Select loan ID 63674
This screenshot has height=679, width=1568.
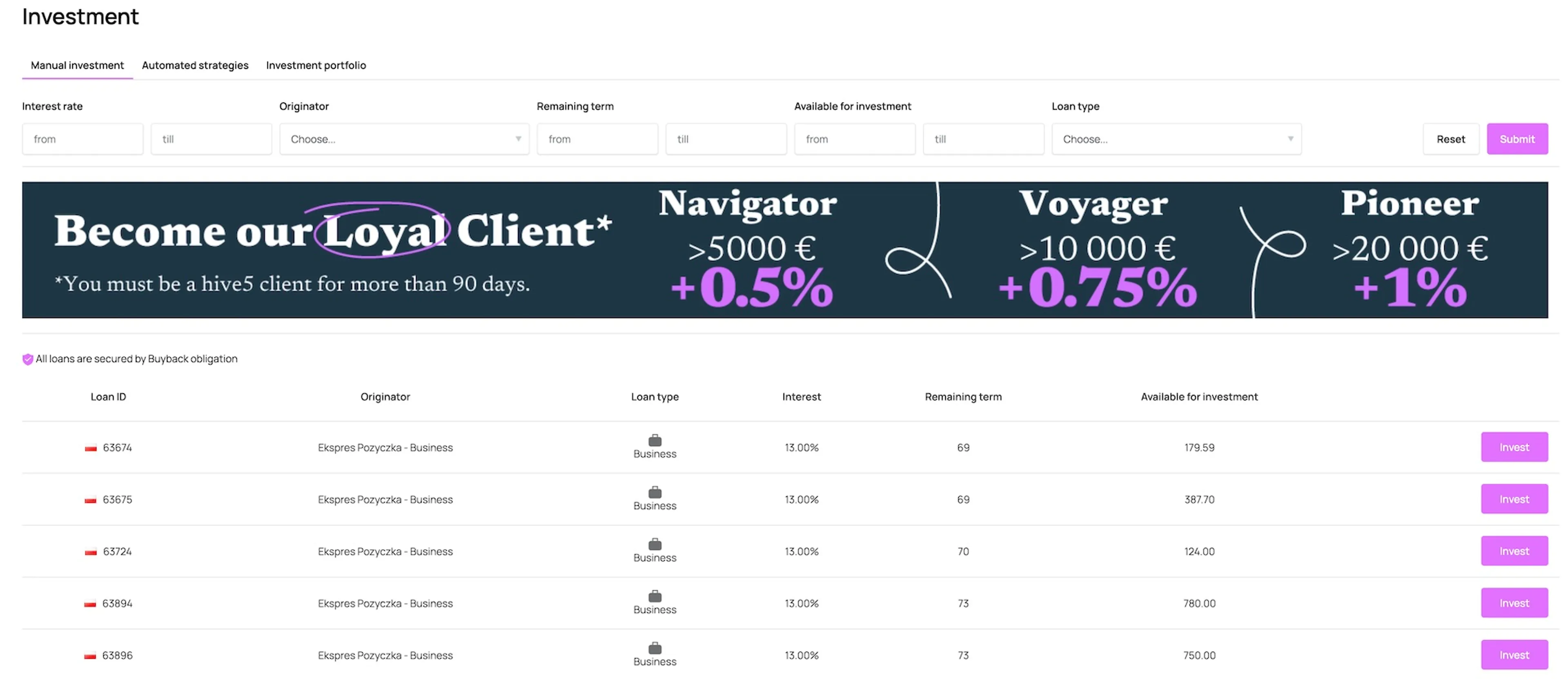117,448
